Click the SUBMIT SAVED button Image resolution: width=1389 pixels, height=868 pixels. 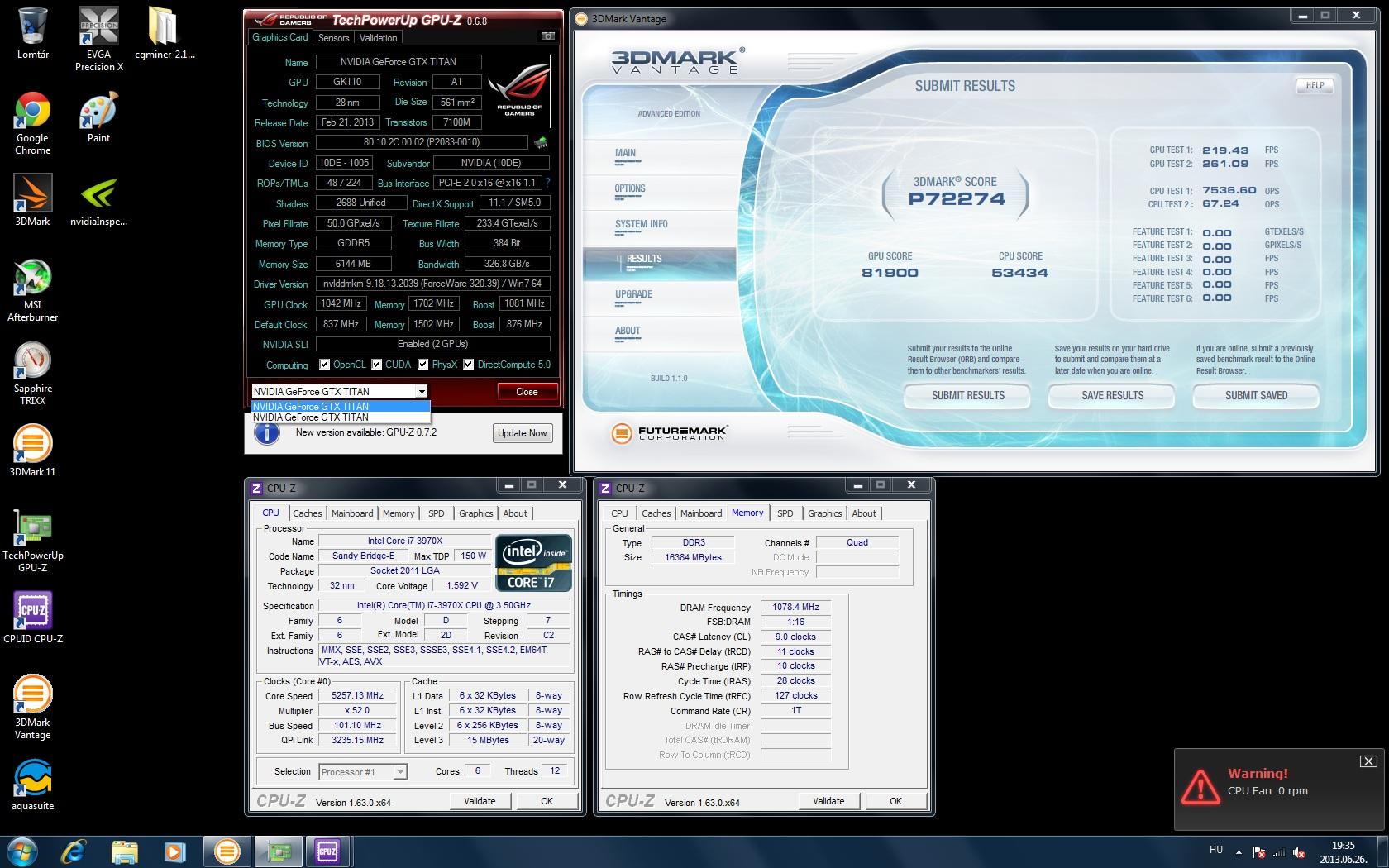(x=1256, y=396)
